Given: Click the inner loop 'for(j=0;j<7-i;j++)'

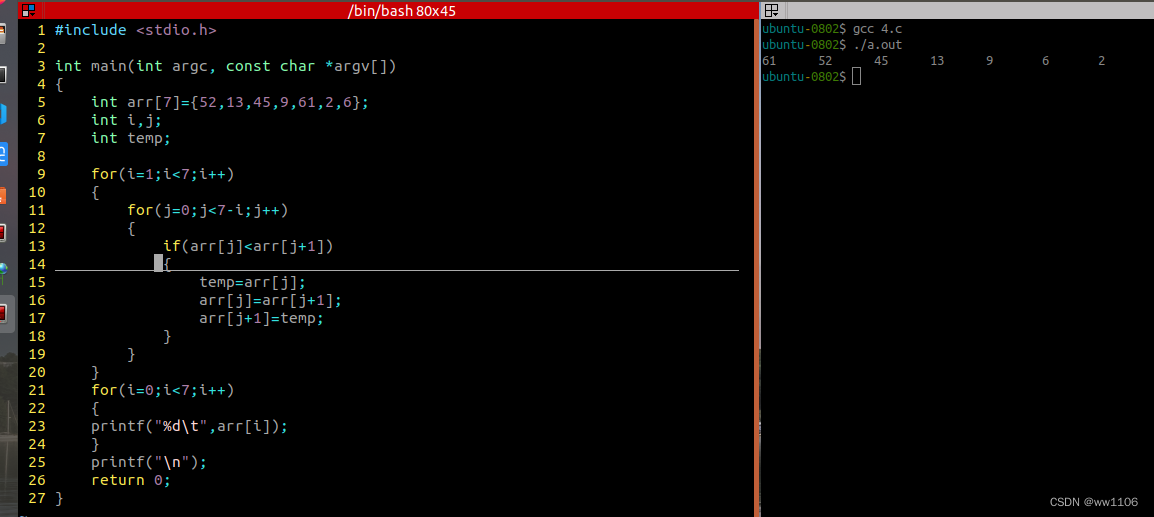Looking at the screenshot, I should [208, 211].
